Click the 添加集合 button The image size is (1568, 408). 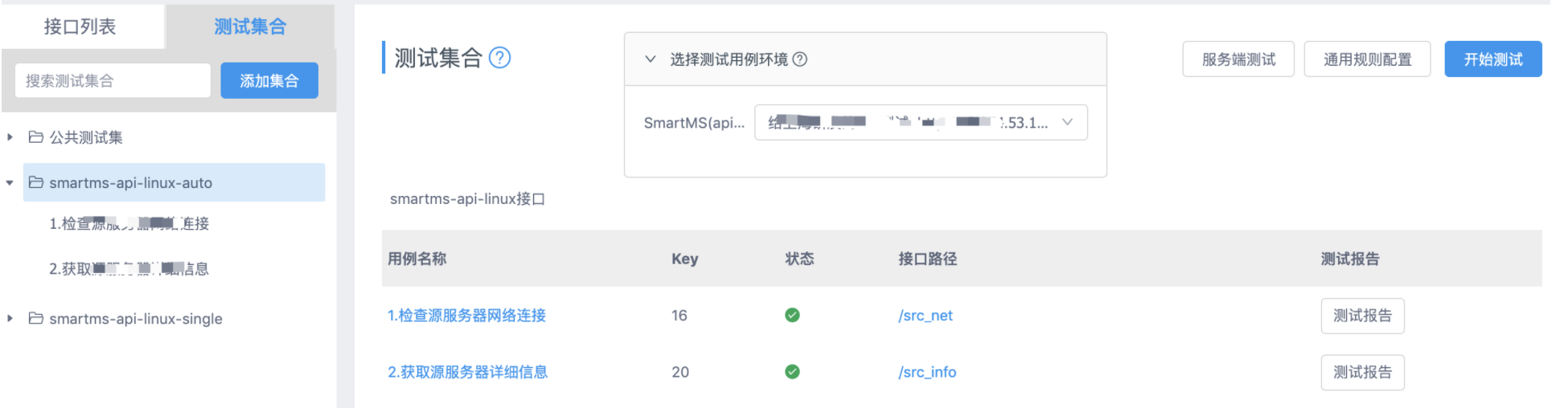[269, 80]
